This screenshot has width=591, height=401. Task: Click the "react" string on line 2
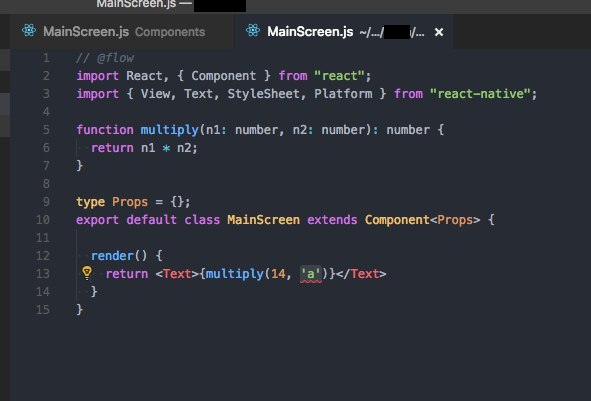339,76
